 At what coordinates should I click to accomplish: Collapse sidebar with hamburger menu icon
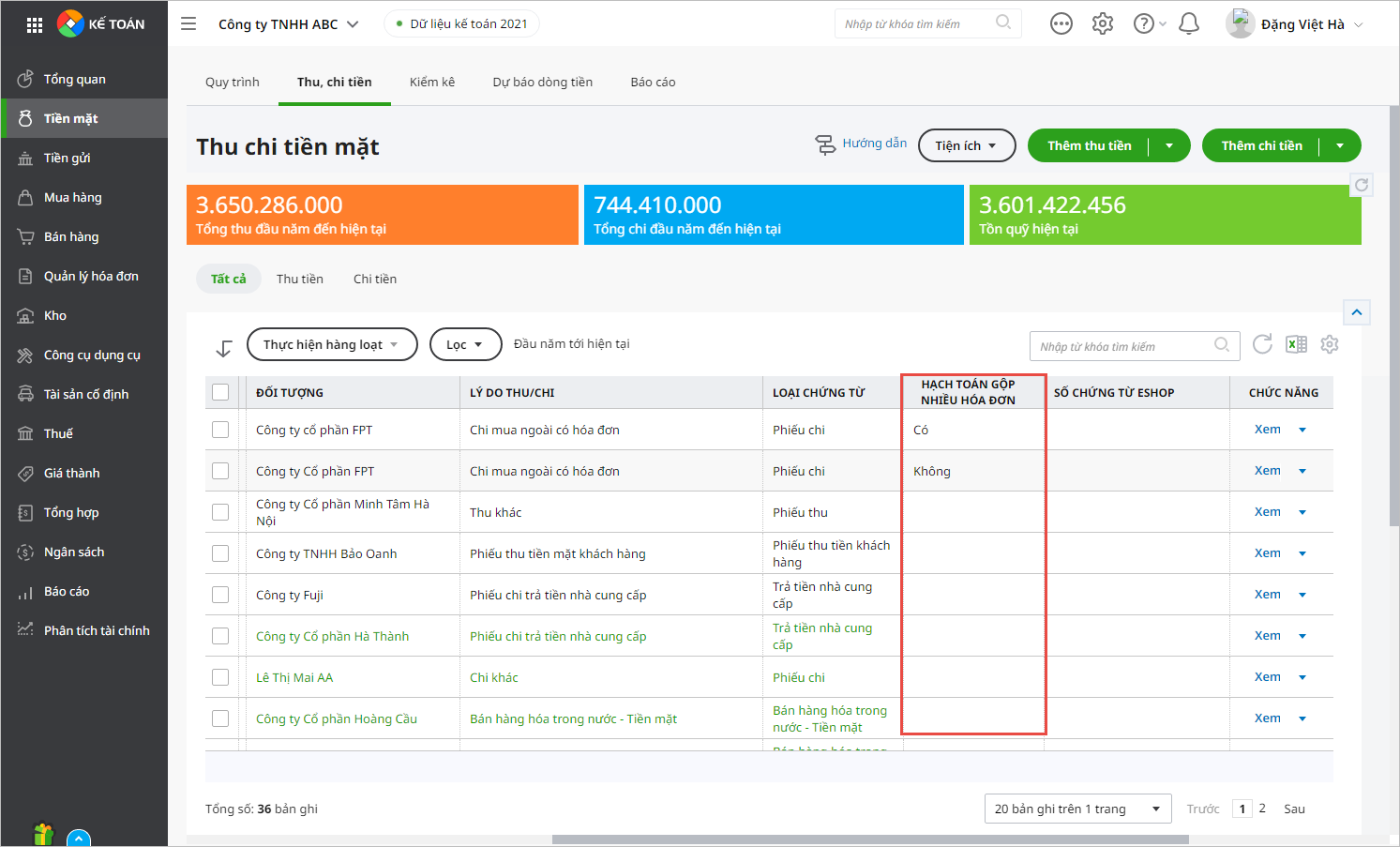click(x=188, y=24)
